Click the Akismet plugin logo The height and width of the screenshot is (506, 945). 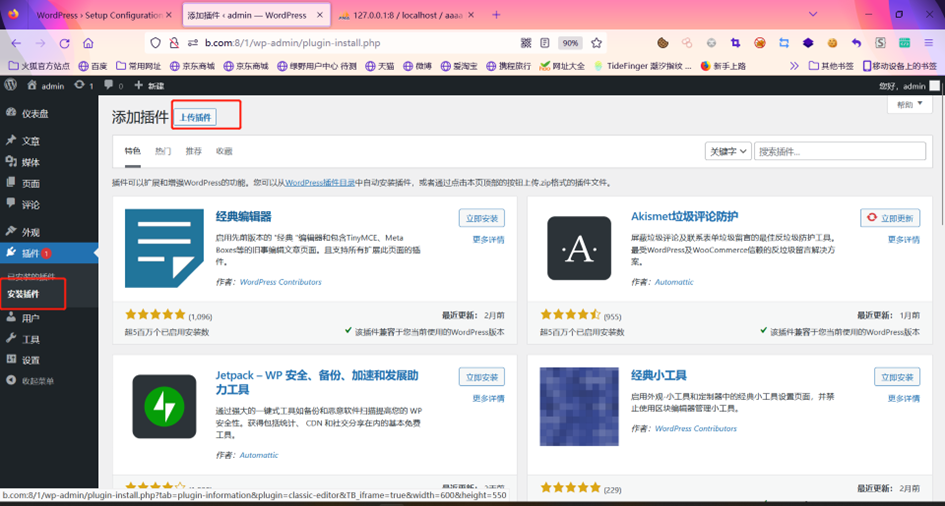(579, 248)
